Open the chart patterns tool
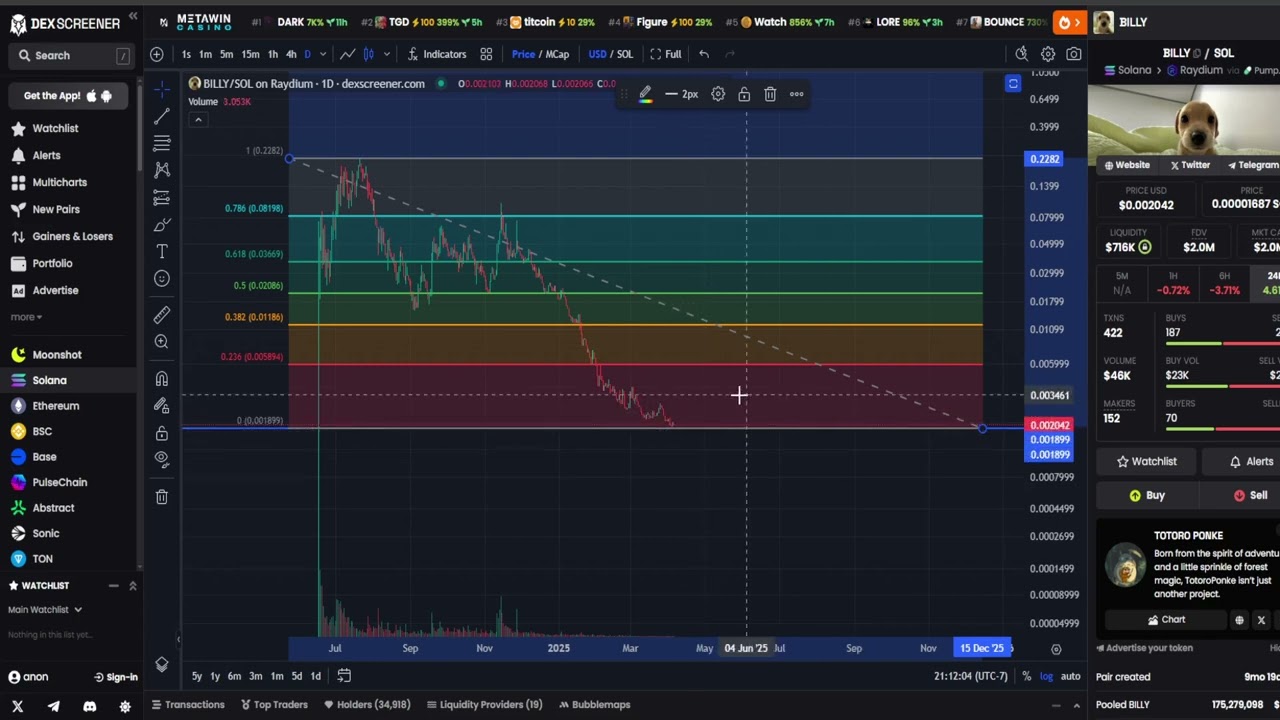This screenshot has width=1280, height=720. coord(162,170)
